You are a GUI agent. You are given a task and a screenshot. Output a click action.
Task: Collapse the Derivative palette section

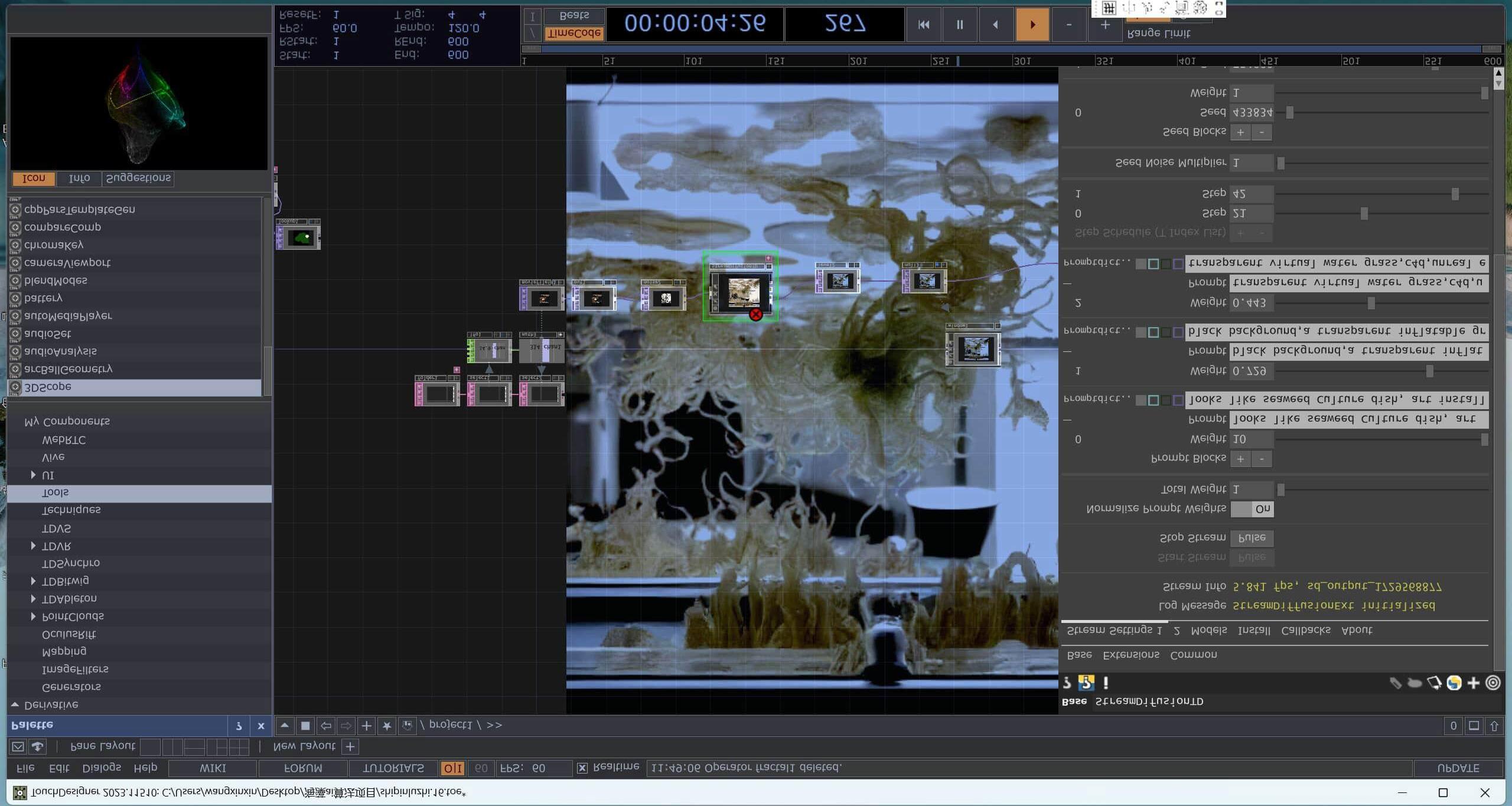coord(15,704)
